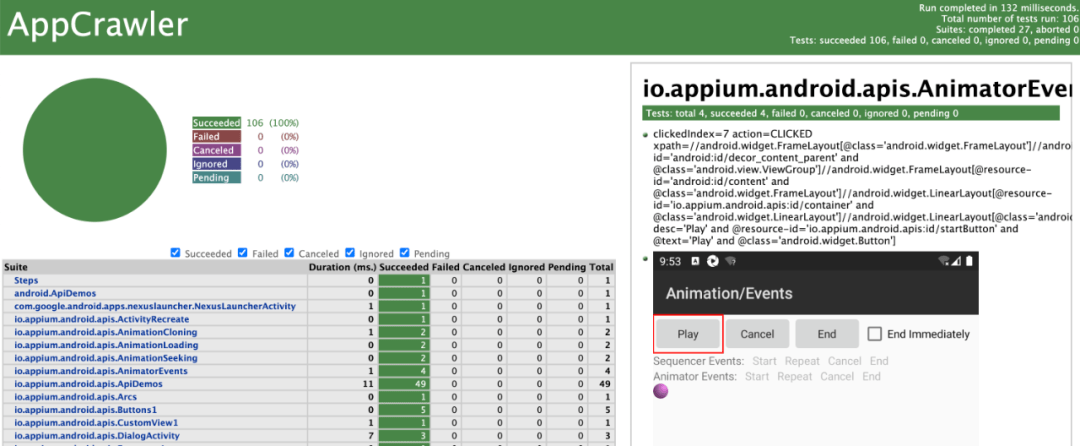Click the Cancel button in screenshot
Screen dimensions: 1080x446
(757, 334)
